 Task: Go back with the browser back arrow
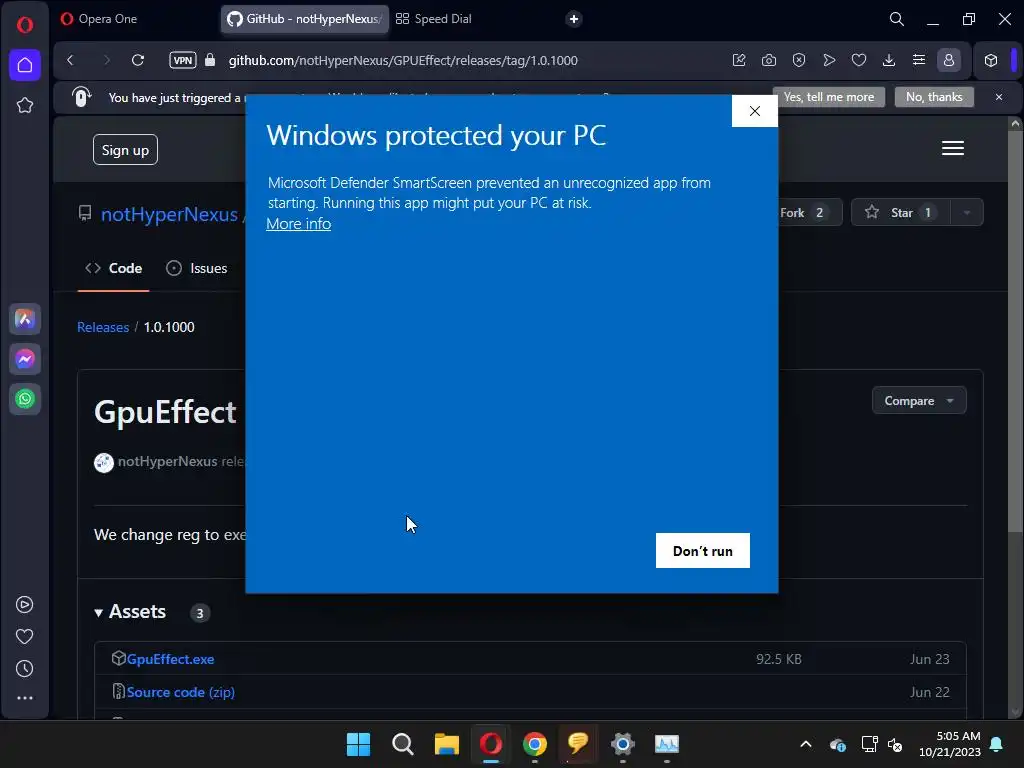tap(71, 60)
